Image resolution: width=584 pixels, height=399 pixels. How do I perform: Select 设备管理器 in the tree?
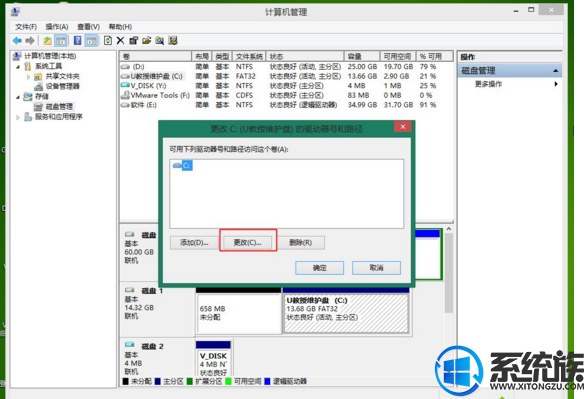point(63,86)
